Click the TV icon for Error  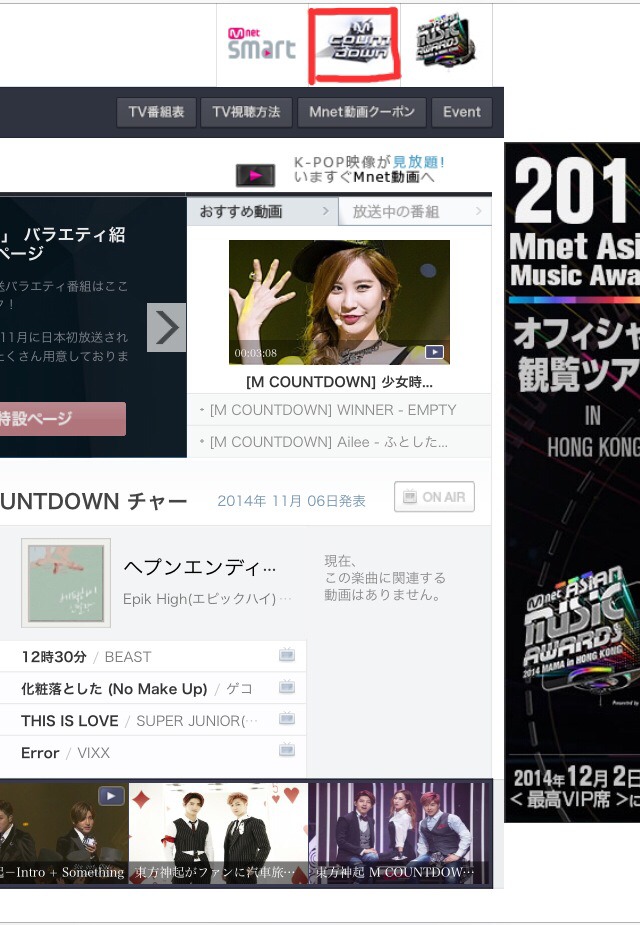pos(287,750)
